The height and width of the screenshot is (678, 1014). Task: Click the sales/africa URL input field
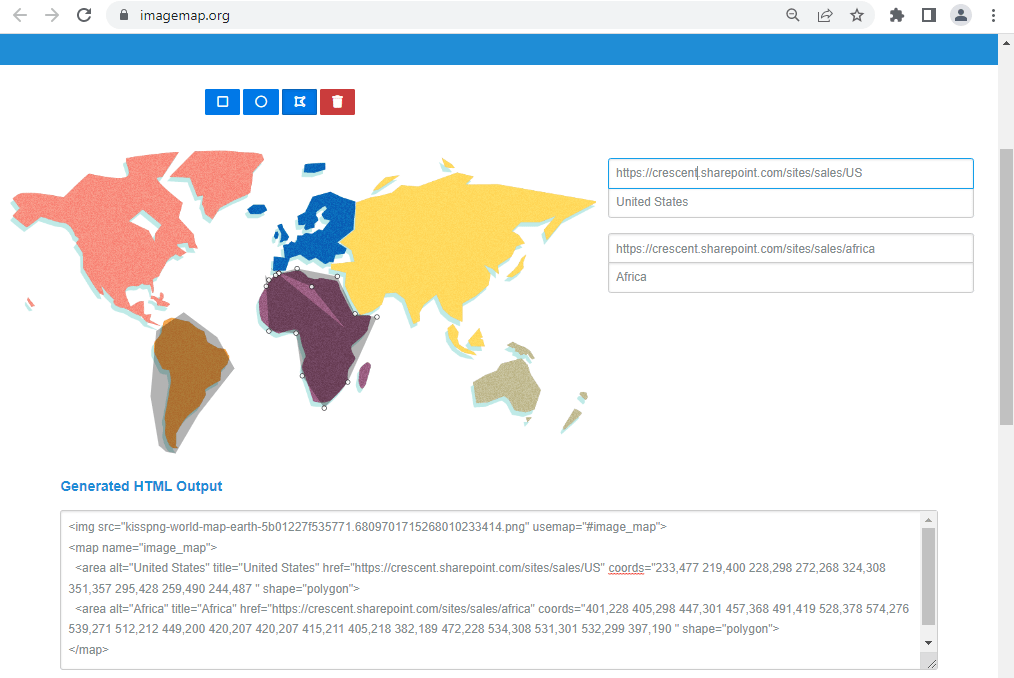point(790,248)
